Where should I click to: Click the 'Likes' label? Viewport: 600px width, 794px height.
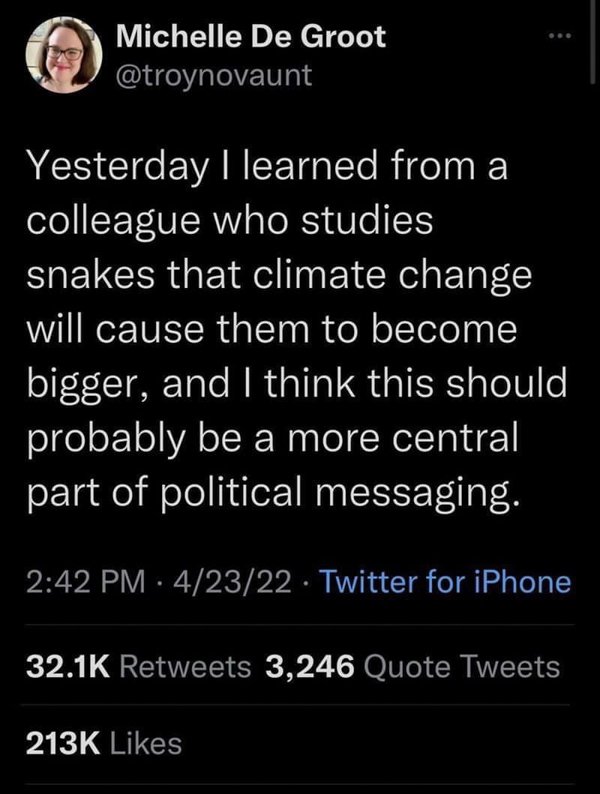pyautogui.click(x=145, y=744)
